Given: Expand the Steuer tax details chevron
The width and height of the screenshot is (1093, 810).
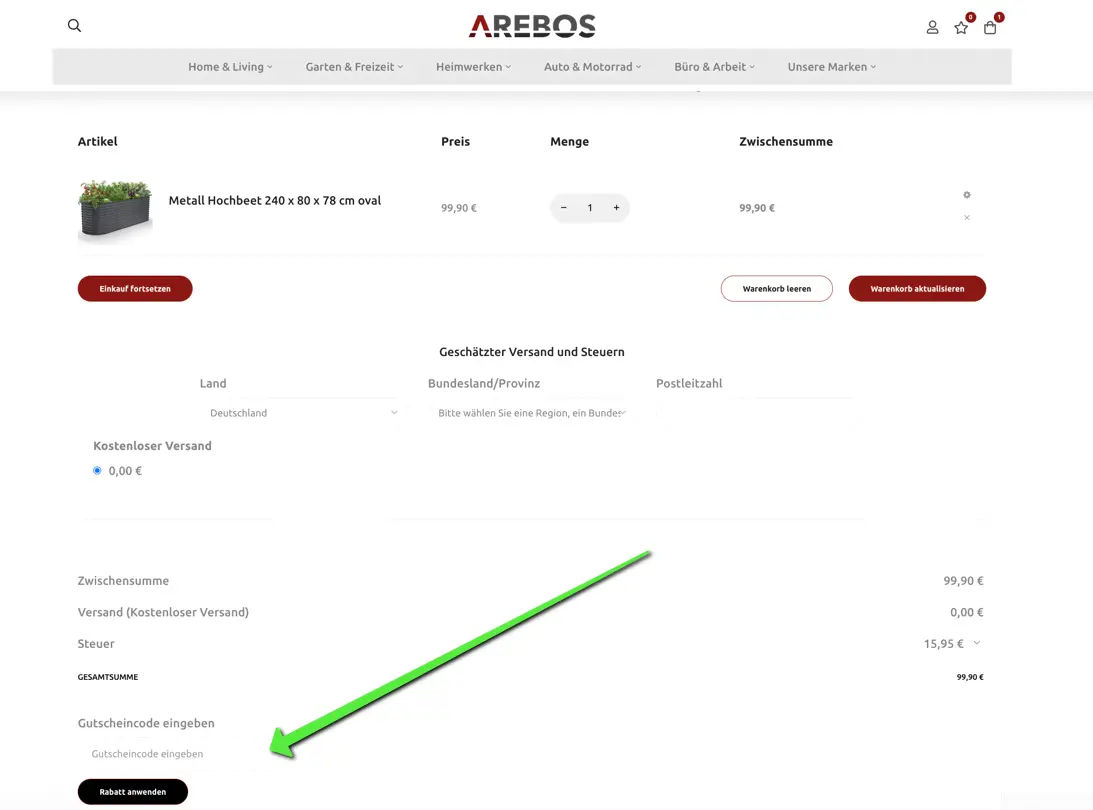Looking at the screenshot, I should point(976,643).
